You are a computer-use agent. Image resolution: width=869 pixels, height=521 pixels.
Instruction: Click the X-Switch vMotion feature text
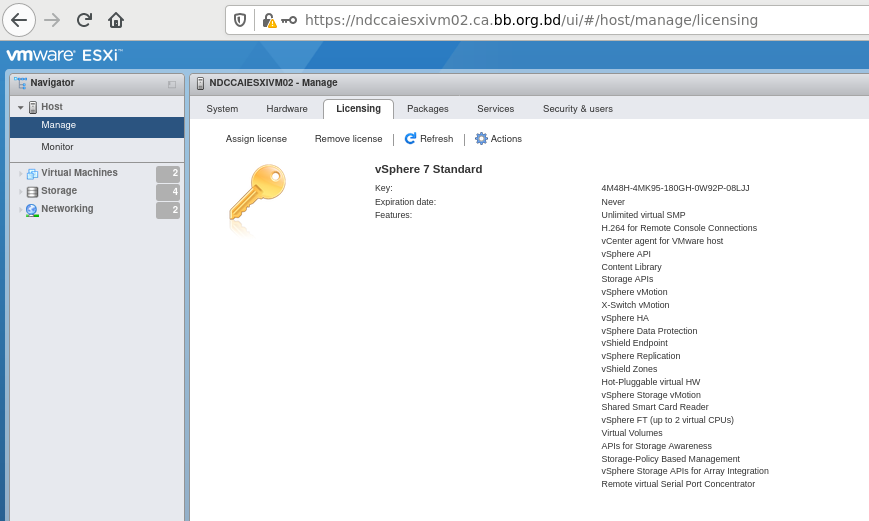pyautogui.click(x=635, y=305)
